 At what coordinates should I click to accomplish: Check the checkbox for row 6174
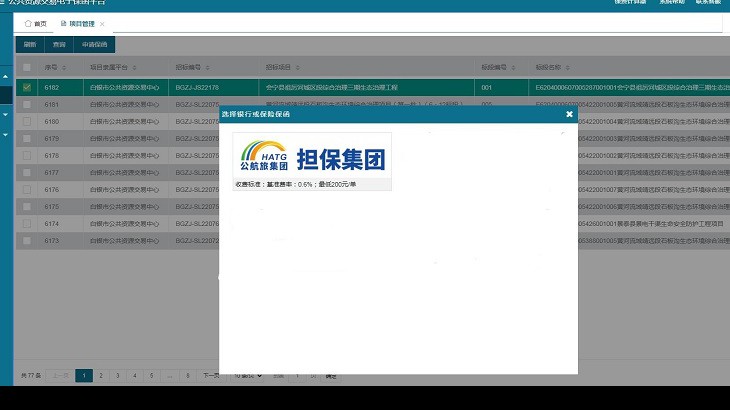[27, 224]
